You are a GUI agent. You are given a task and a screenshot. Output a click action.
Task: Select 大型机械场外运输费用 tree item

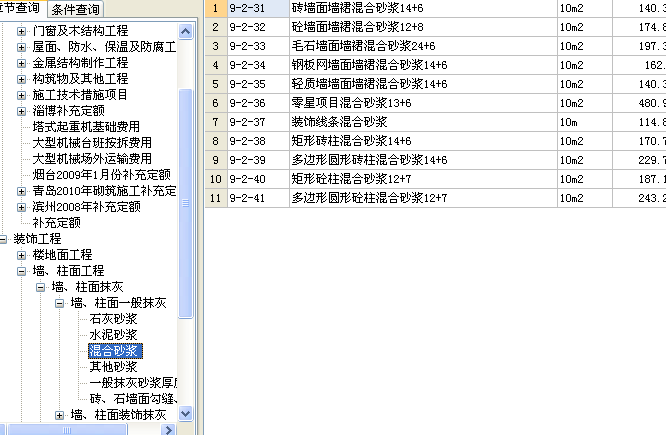pyautogui.click(x=92, y=159)
